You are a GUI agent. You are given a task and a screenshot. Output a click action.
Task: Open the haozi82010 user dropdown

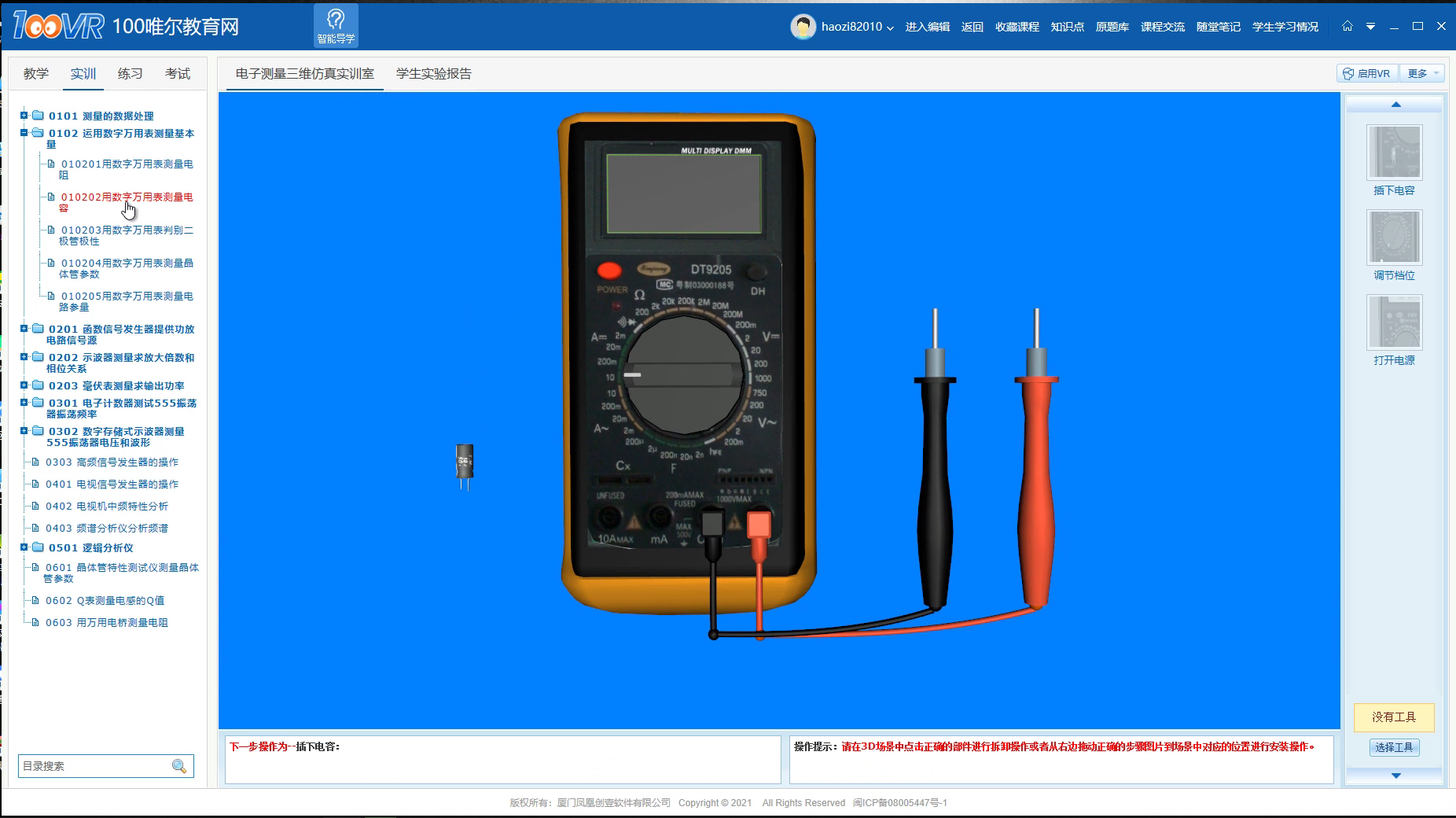click(x=857, y=27)
